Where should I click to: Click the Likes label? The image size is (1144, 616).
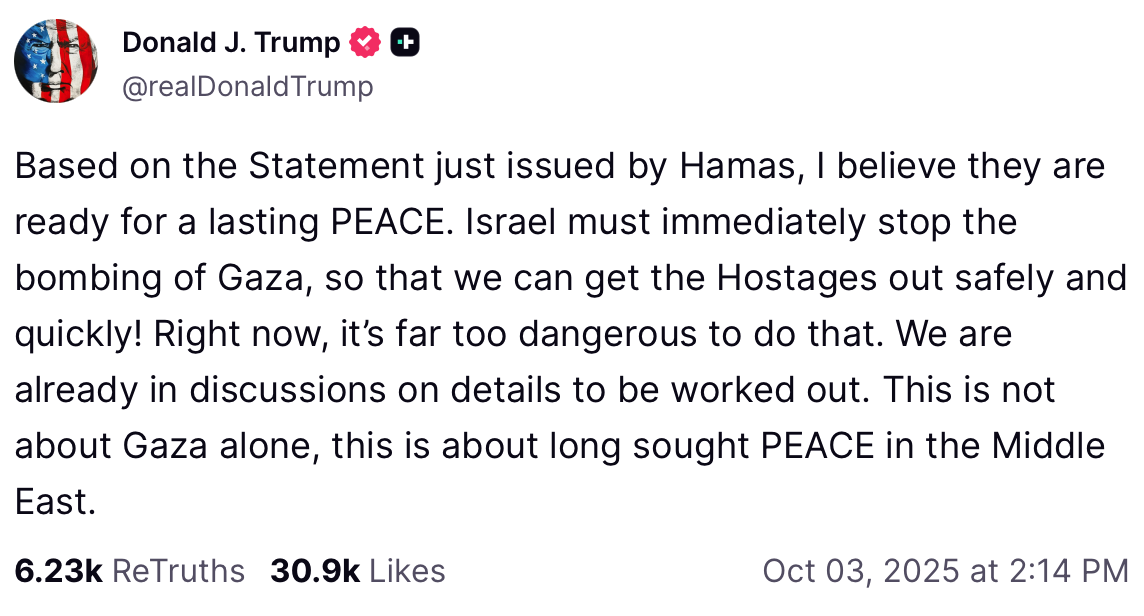click(407, 571)
